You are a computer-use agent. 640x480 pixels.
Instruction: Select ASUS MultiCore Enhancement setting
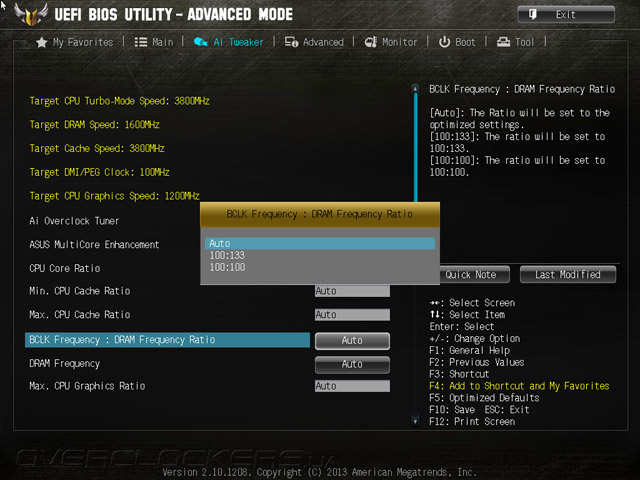click(x=94, y=245)
